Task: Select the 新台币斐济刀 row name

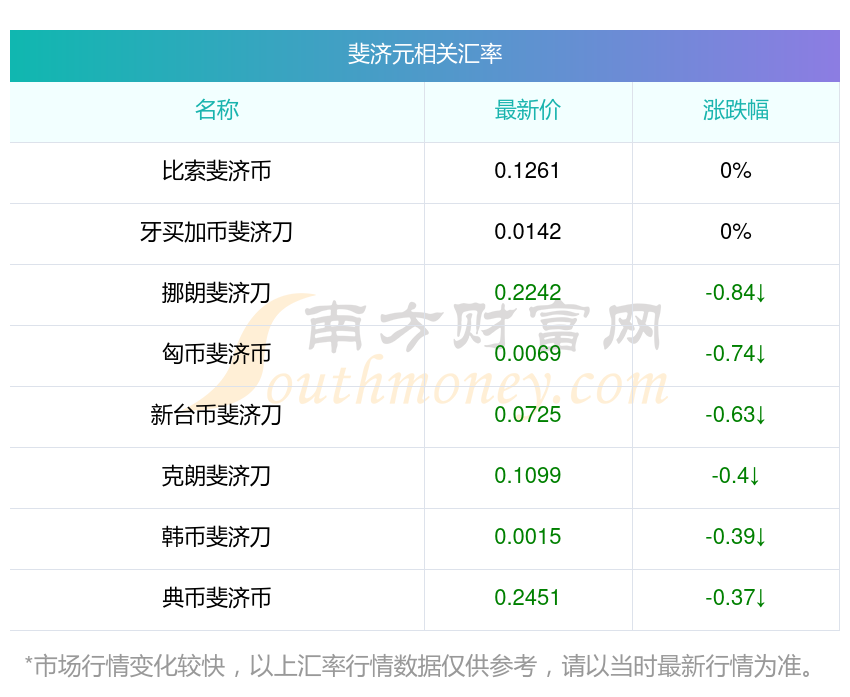Action: [217, 415]
